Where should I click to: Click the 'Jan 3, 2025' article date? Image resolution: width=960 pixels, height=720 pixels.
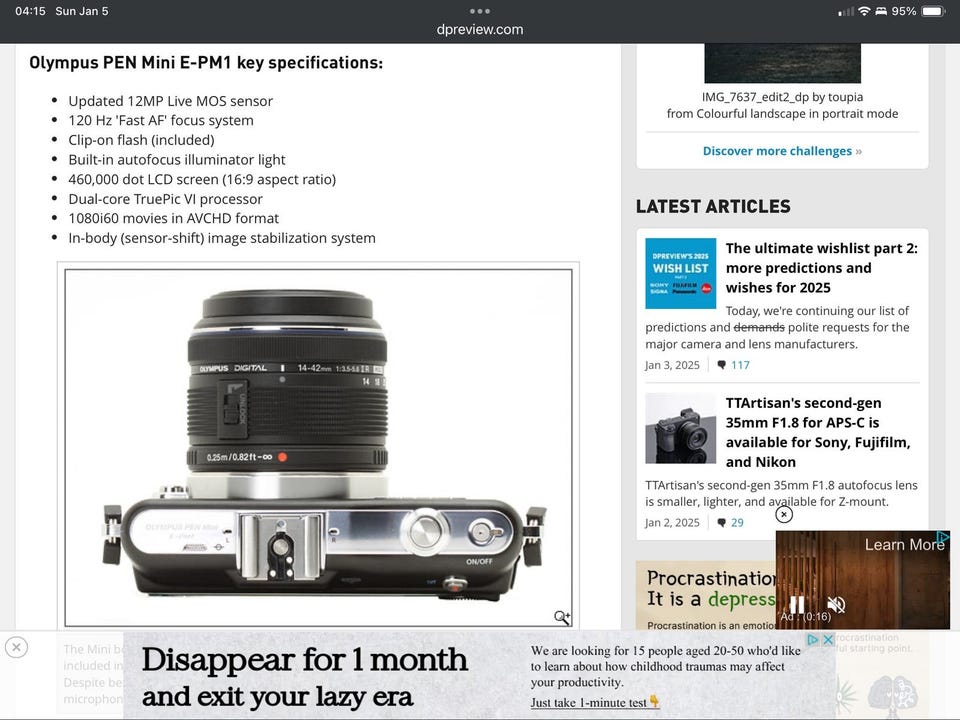click(x=672, y=365)
